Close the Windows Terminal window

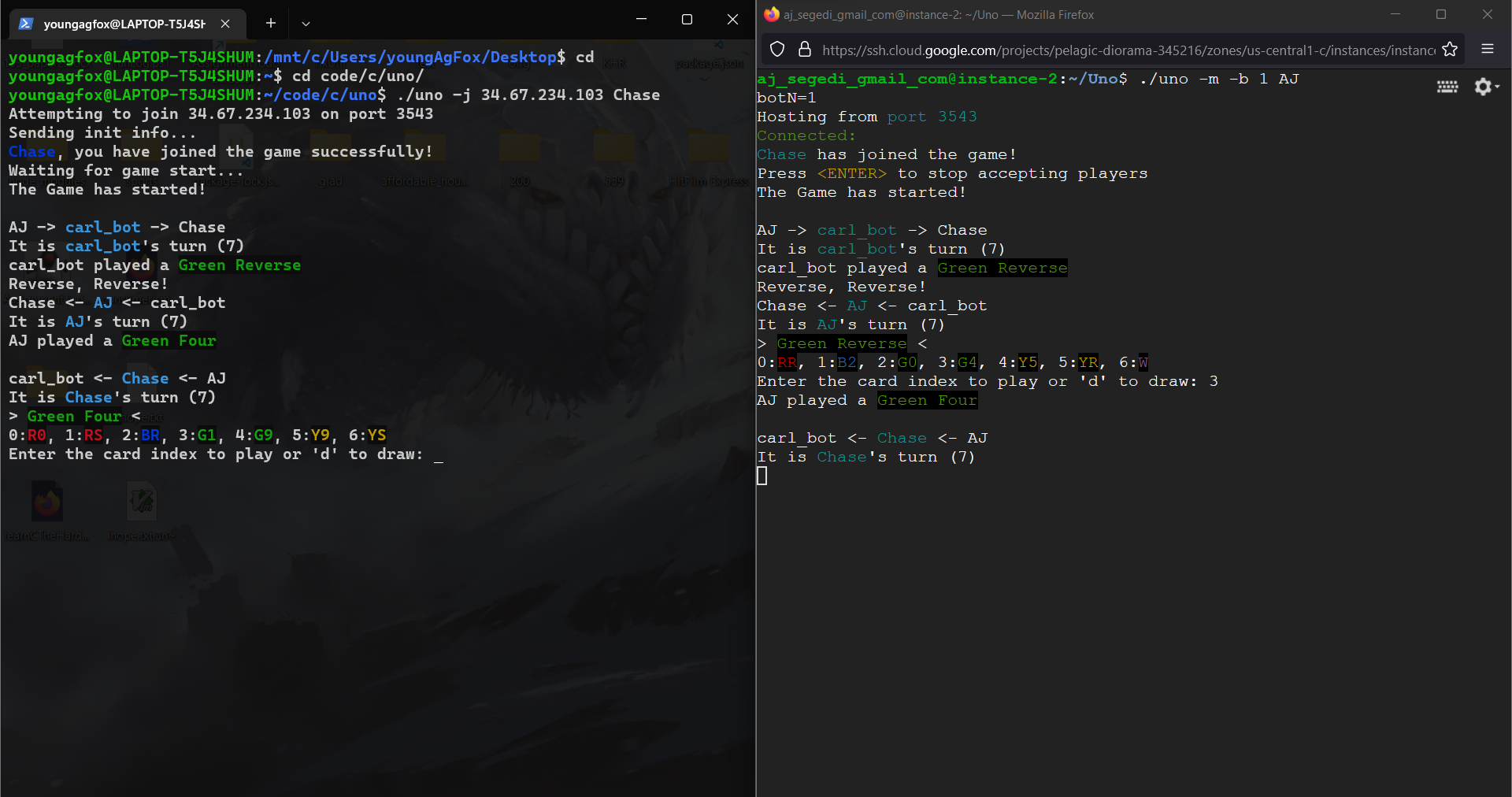click(x=732, y=19)
